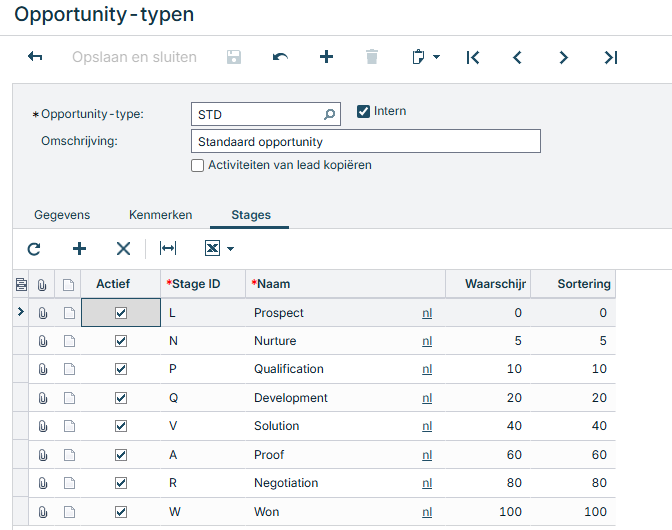Viewport: 672px width, 530px height.
Task: Fit columns width icon in grid toolbar
Action: click(168, 249)
